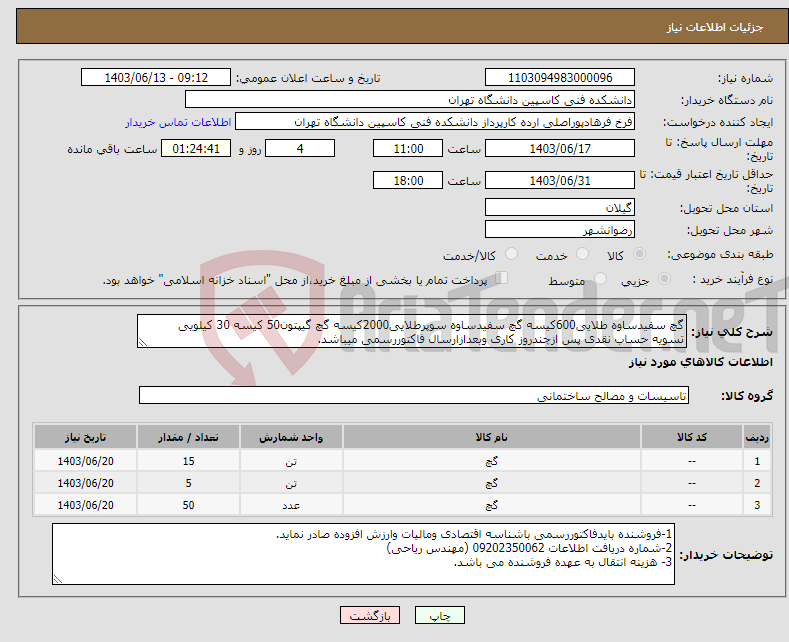Select the کالا radio button
Screen dimensions: 789x642
coord(639,254)
